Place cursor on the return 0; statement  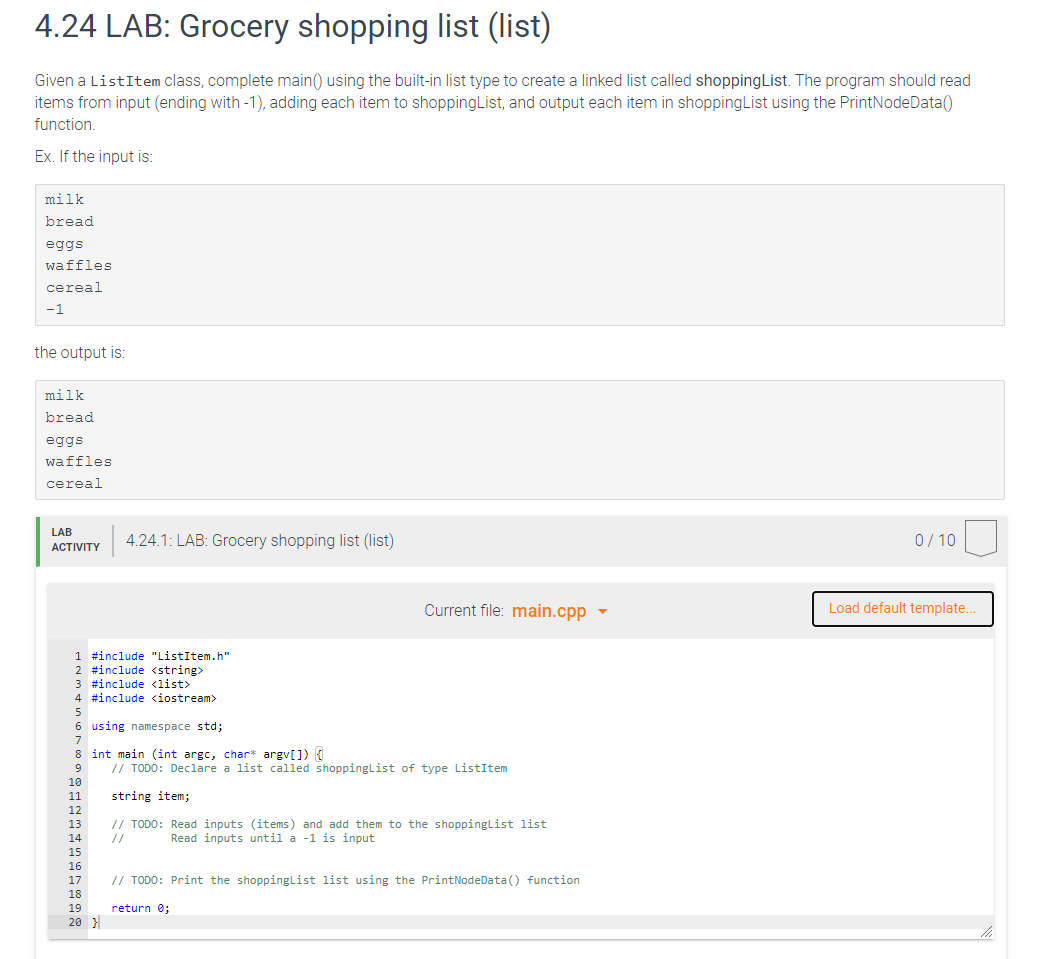click(x=130, y=907)
